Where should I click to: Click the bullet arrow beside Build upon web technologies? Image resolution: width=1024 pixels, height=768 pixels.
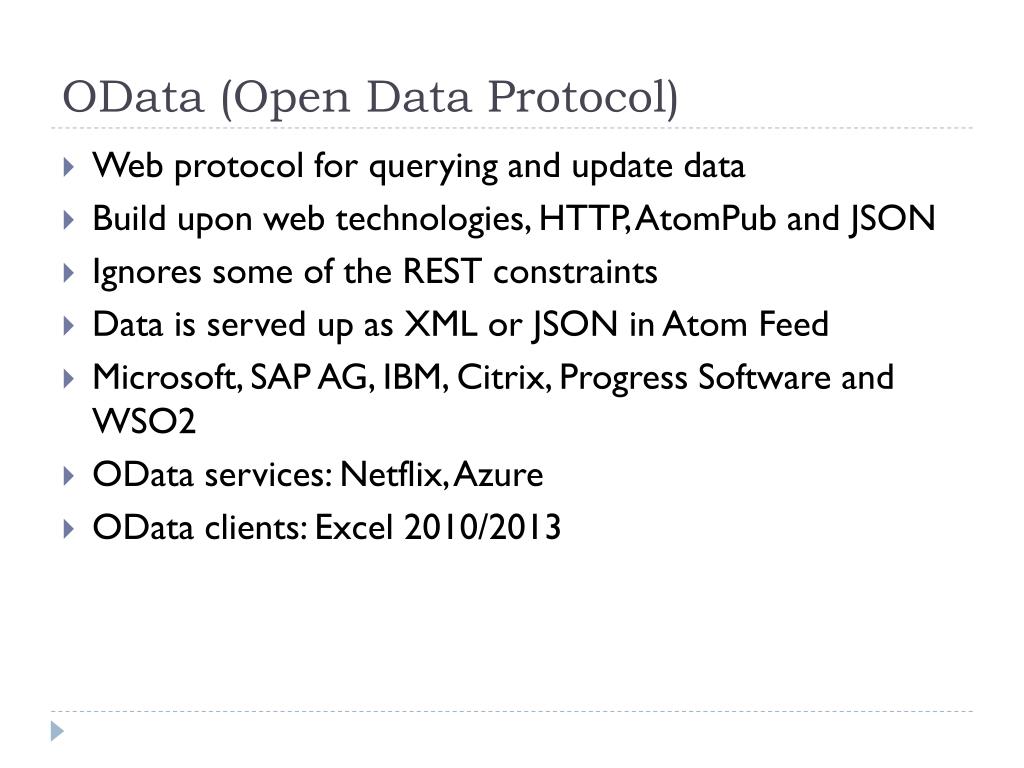69,220
